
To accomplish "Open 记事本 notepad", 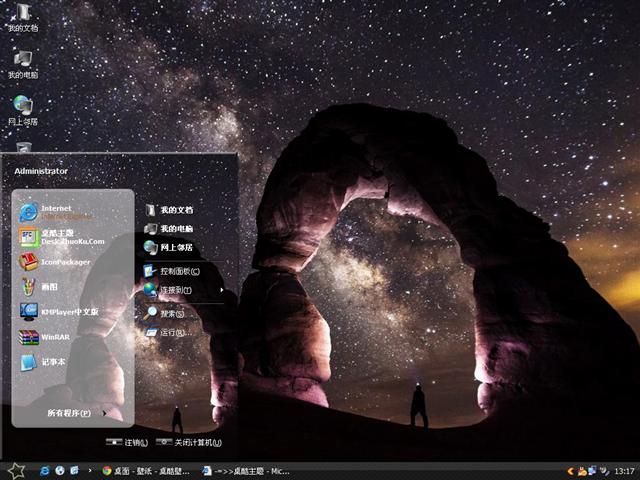I will (x=42, y=362).
